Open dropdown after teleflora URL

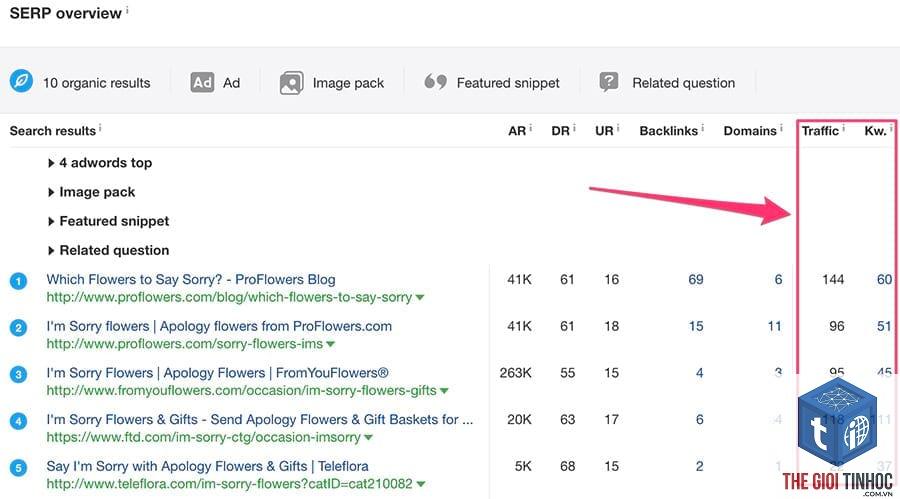(421, 484)
